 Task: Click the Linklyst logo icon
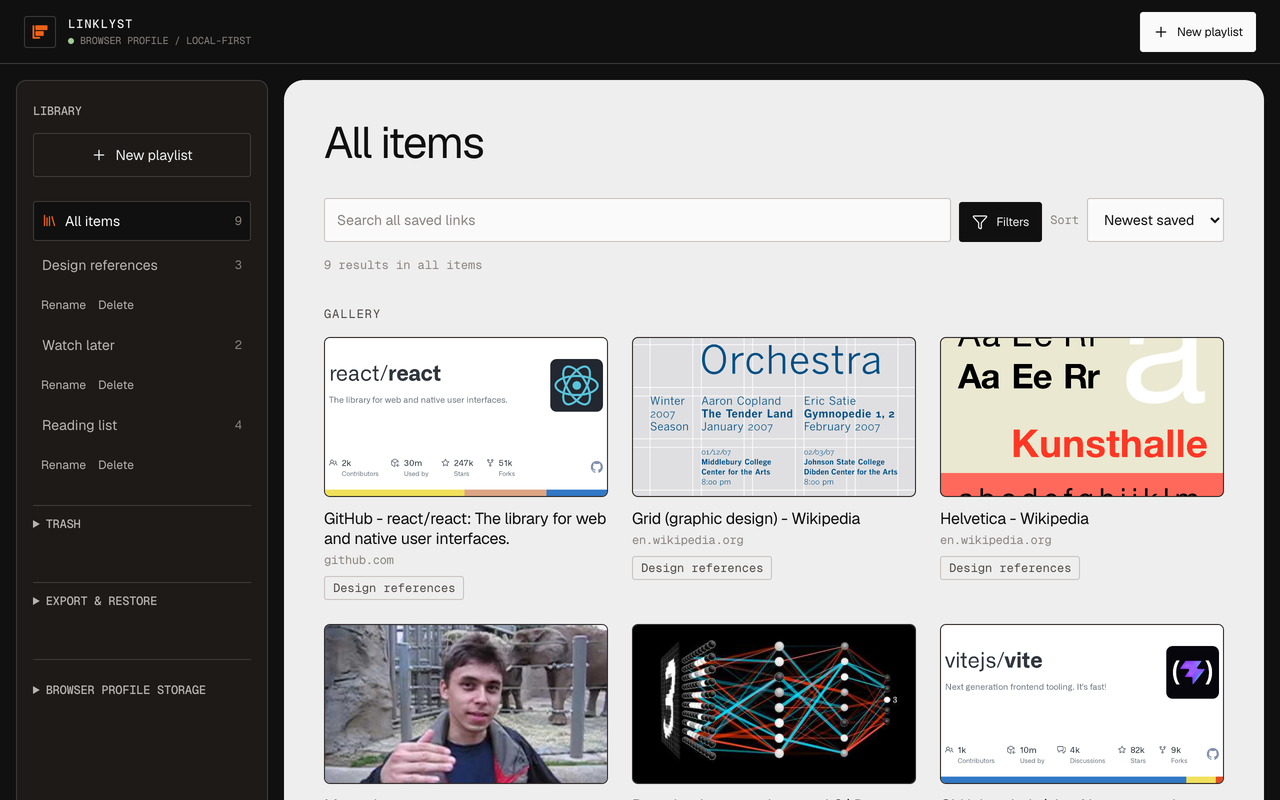(40, 32)
